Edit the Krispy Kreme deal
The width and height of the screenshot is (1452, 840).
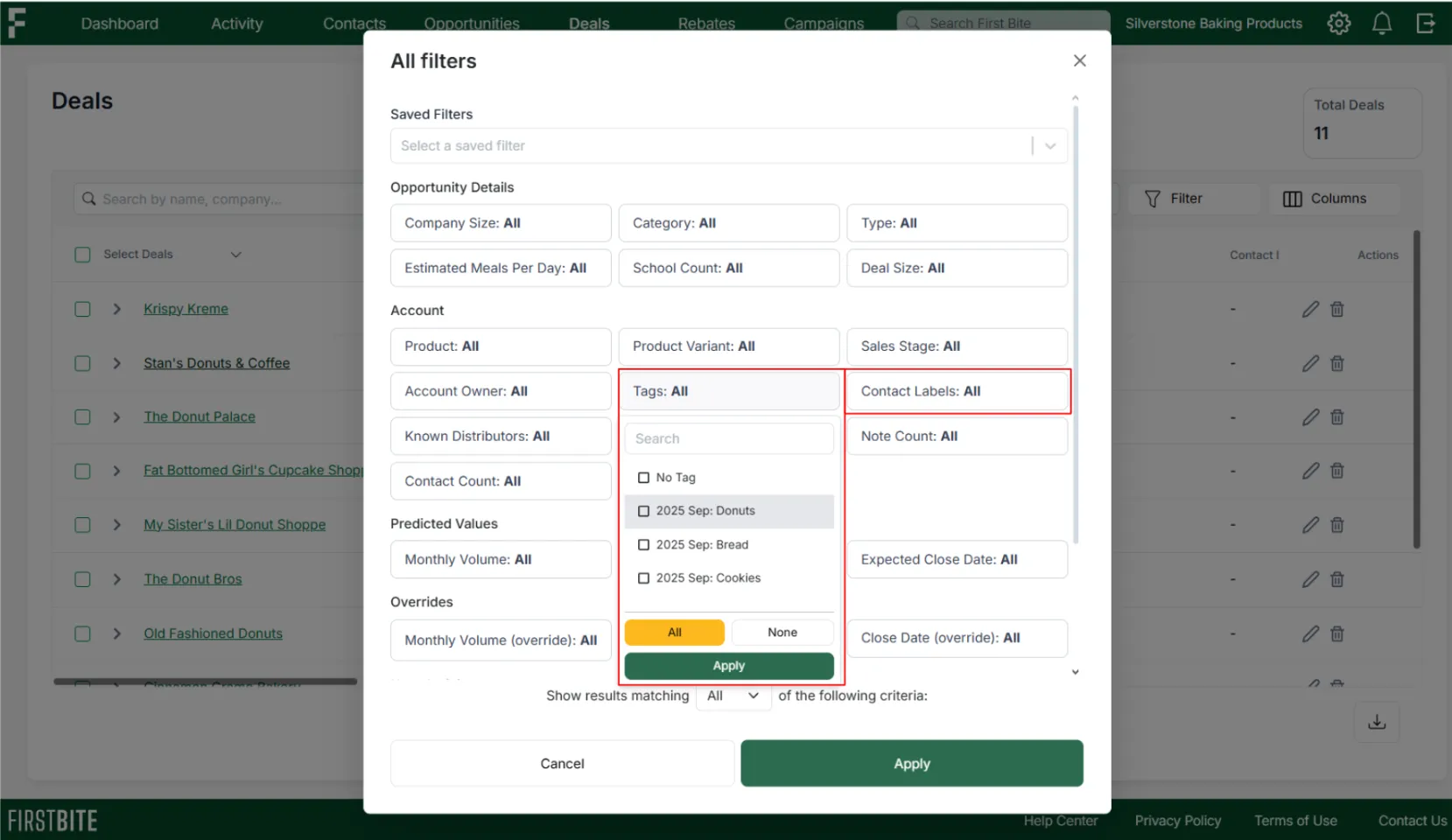(x=1310, y=309)
